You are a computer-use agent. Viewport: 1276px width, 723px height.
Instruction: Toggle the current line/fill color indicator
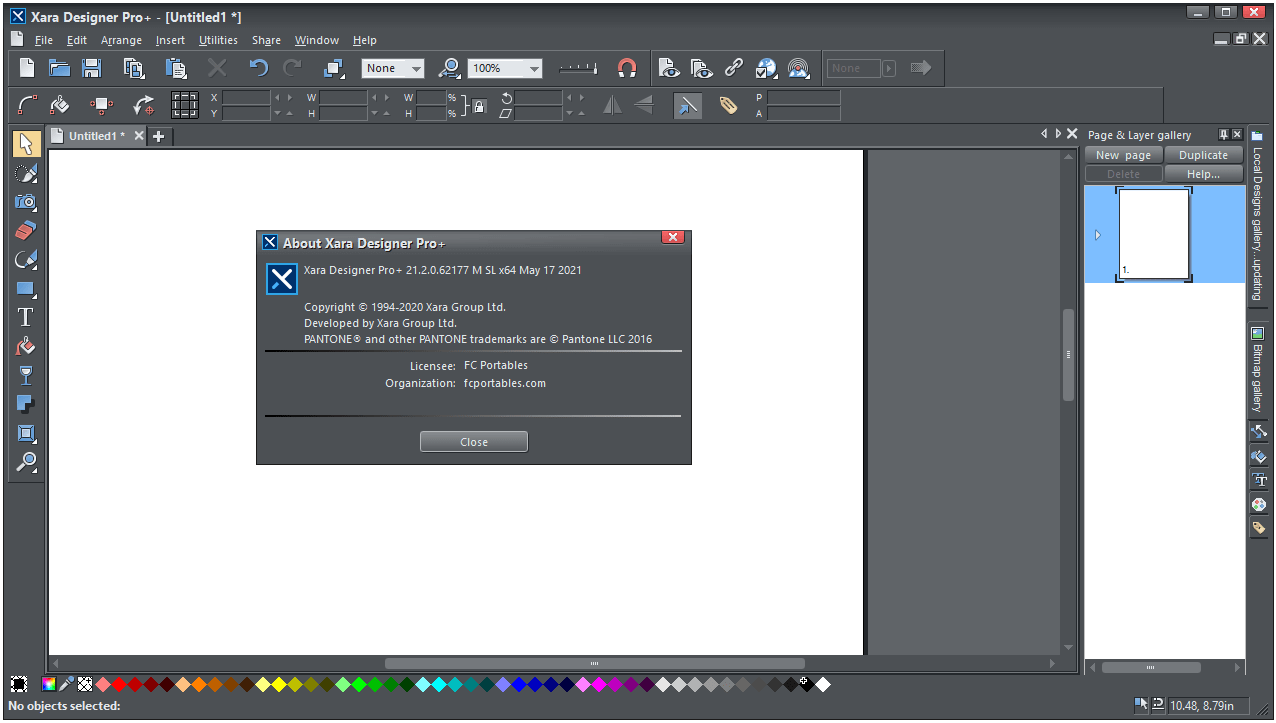(x=19, y=685)
